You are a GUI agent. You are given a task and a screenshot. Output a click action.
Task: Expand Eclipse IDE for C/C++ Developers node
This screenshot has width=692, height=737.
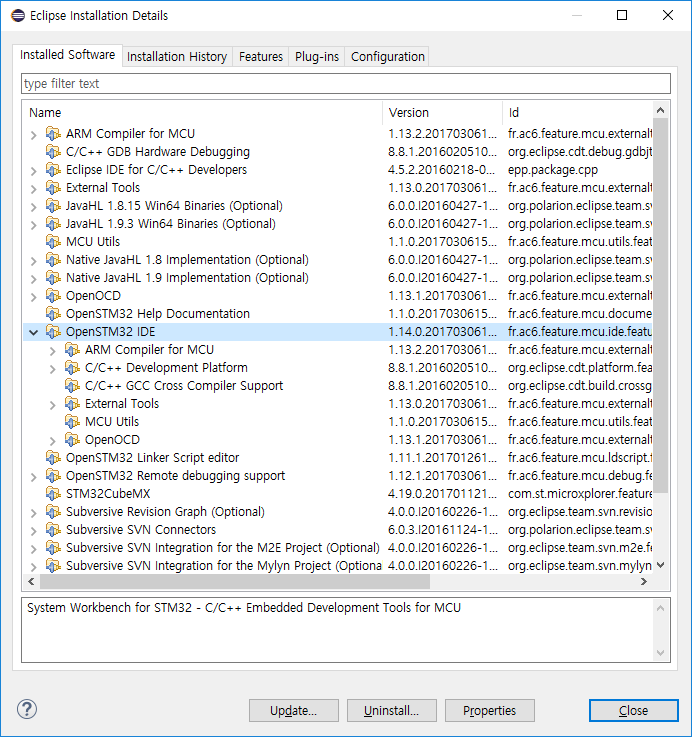tap(33, 171)
